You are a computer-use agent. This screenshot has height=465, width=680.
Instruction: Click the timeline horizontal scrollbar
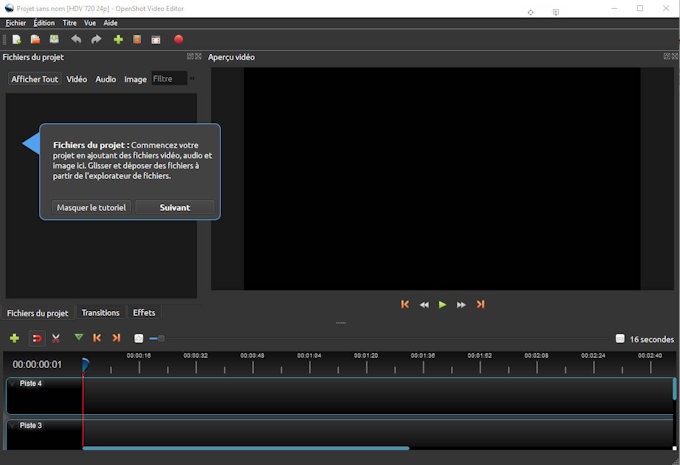tap(246, 448)
